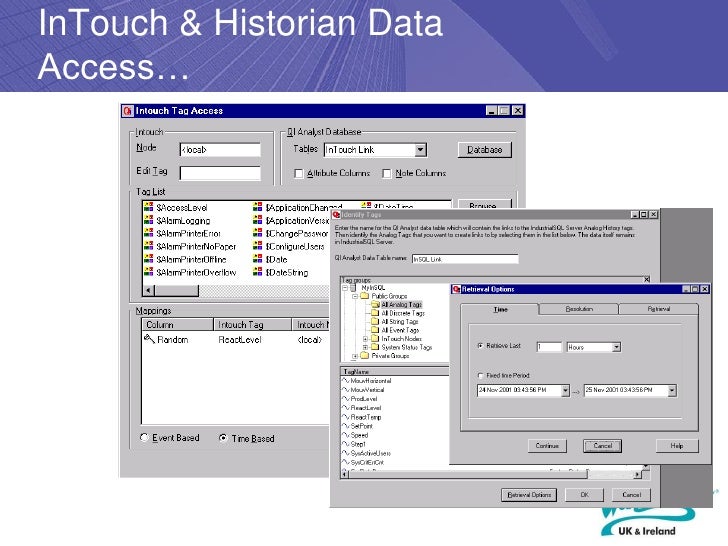Viewport: 728px width, 546px height.
Task: Collapse the Public Groups tree node
Action: (x=355, y=296)
